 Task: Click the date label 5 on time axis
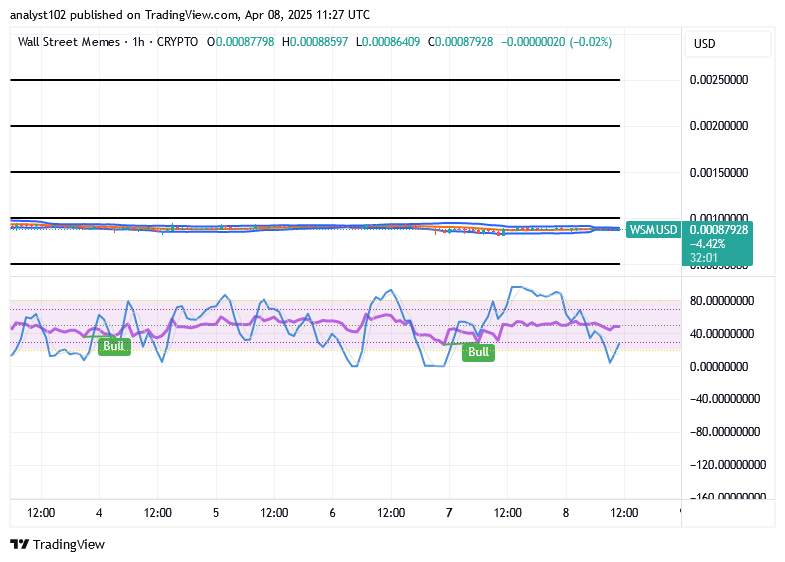(x=216, y=513)
